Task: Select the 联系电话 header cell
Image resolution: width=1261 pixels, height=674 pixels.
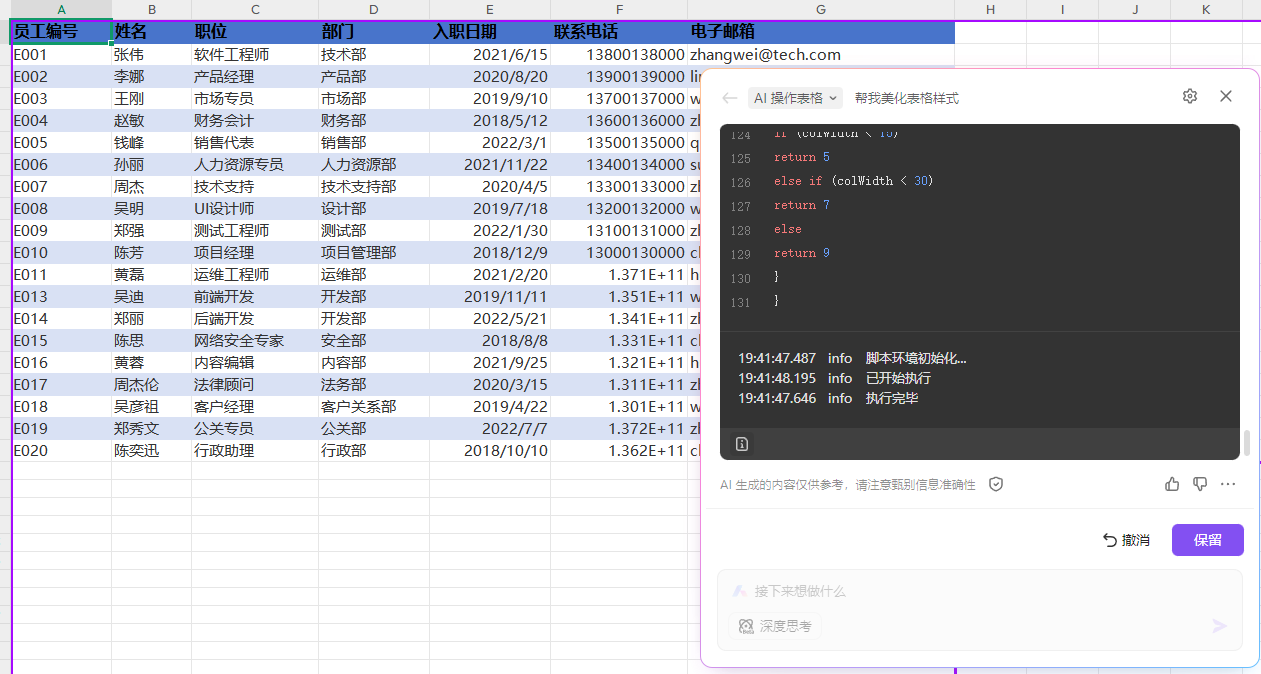Action: click(619, 32)
